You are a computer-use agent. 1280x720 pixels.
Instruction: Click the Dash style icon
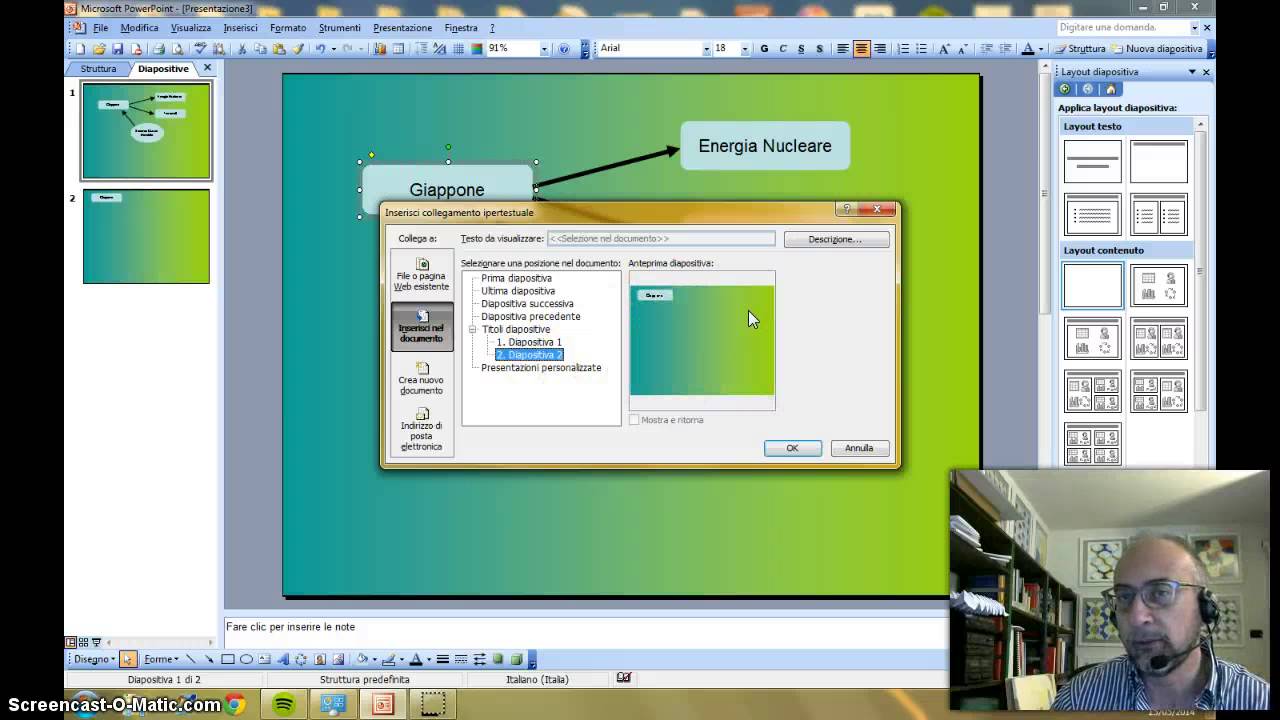click(461, 659)
